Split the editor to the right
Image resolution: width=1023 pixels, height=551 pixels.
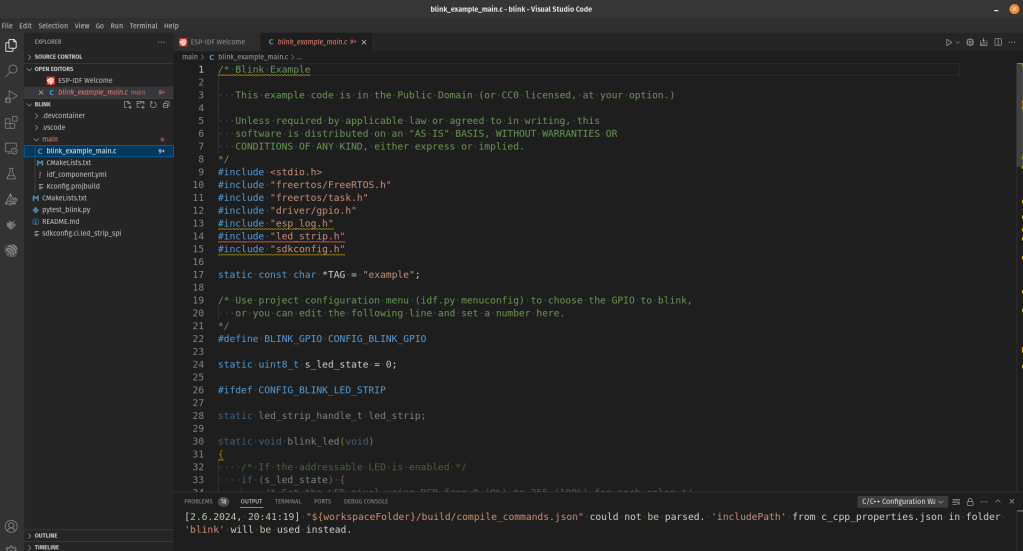coord(997,42)
